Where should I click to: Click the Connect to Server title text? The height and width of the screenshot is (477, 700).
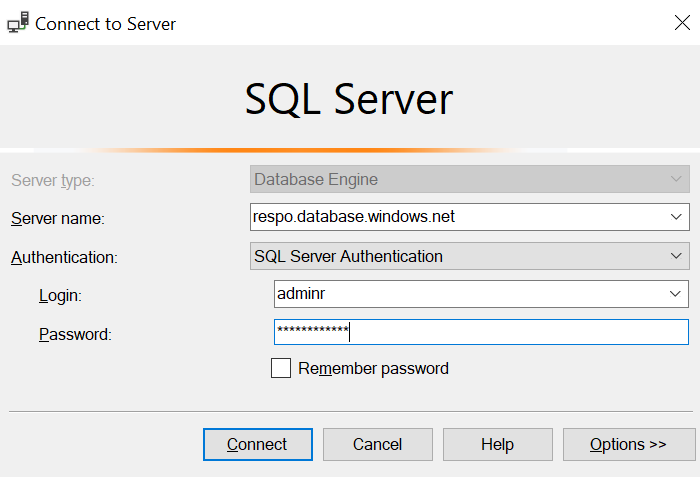point(105,24)
